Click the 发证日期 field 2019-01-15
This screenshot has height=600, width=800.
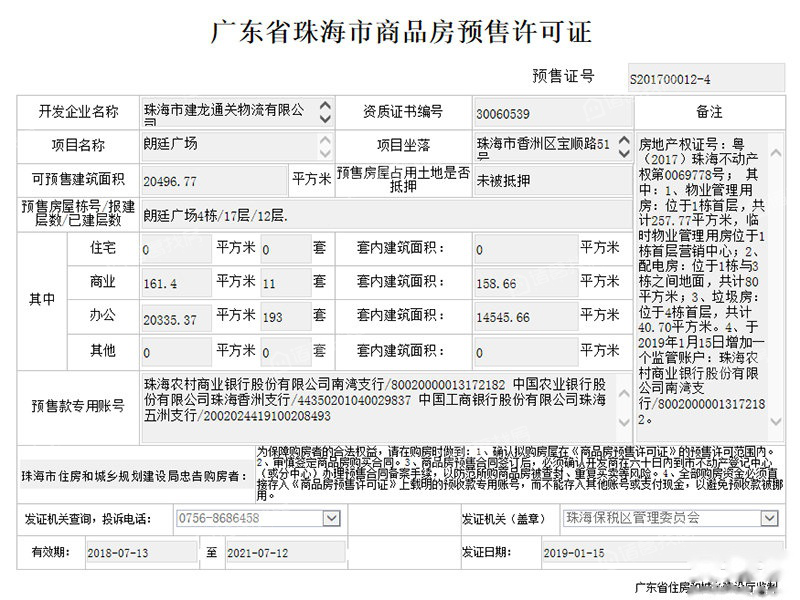(x=662, y=553)
